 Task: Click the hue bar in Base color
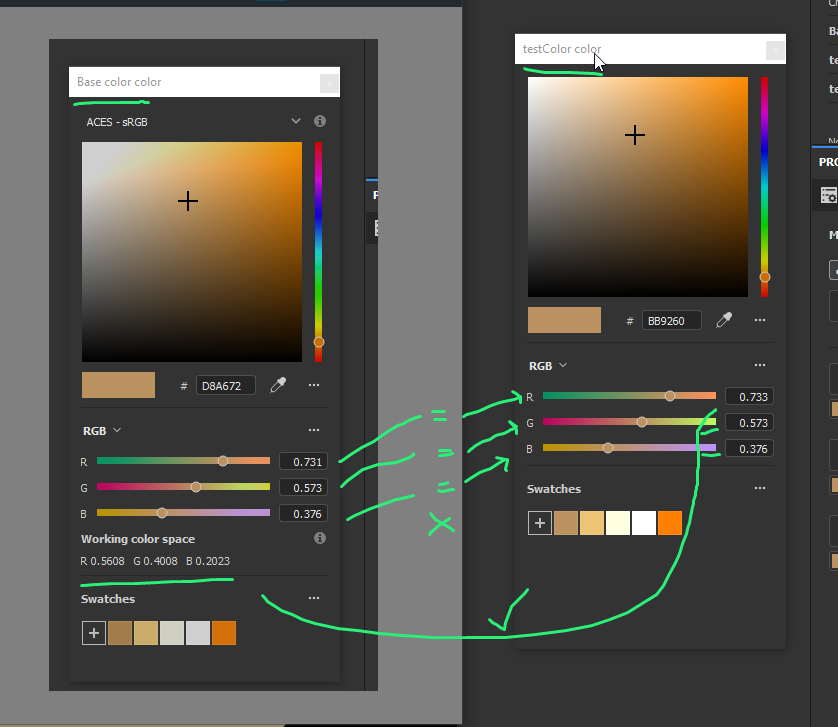[x=319, y=252]
